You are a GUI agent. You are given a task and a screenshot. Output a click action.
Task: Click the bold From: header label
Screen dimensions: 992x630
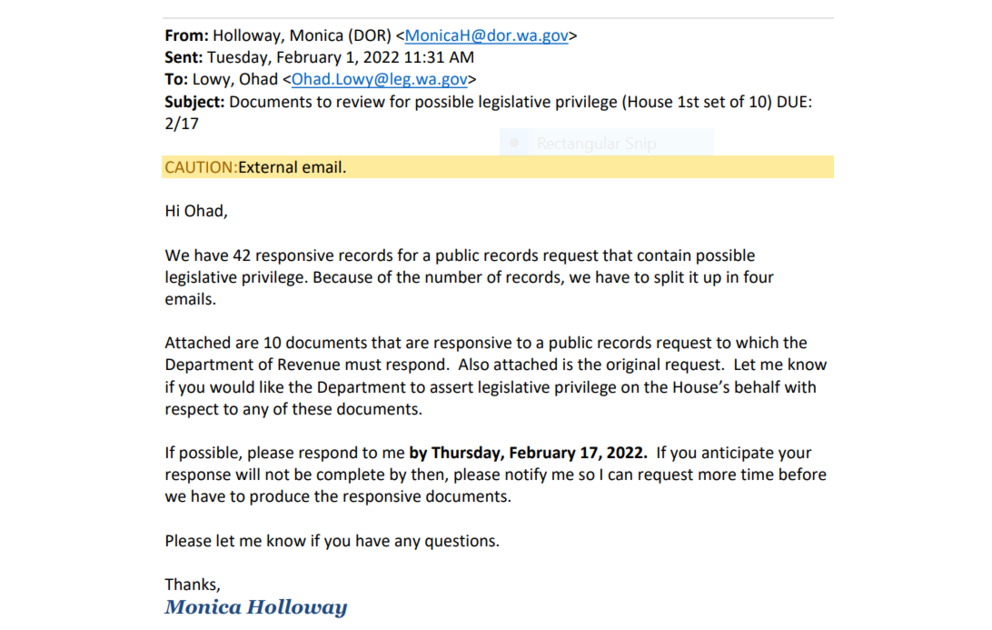point(187,35)
